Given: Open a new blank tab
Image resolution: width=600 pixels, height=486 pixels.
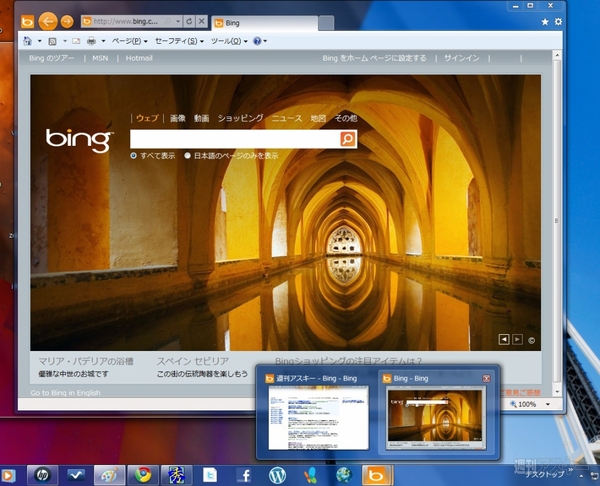Looking at the screenshot, I should (x=326, y=23).
